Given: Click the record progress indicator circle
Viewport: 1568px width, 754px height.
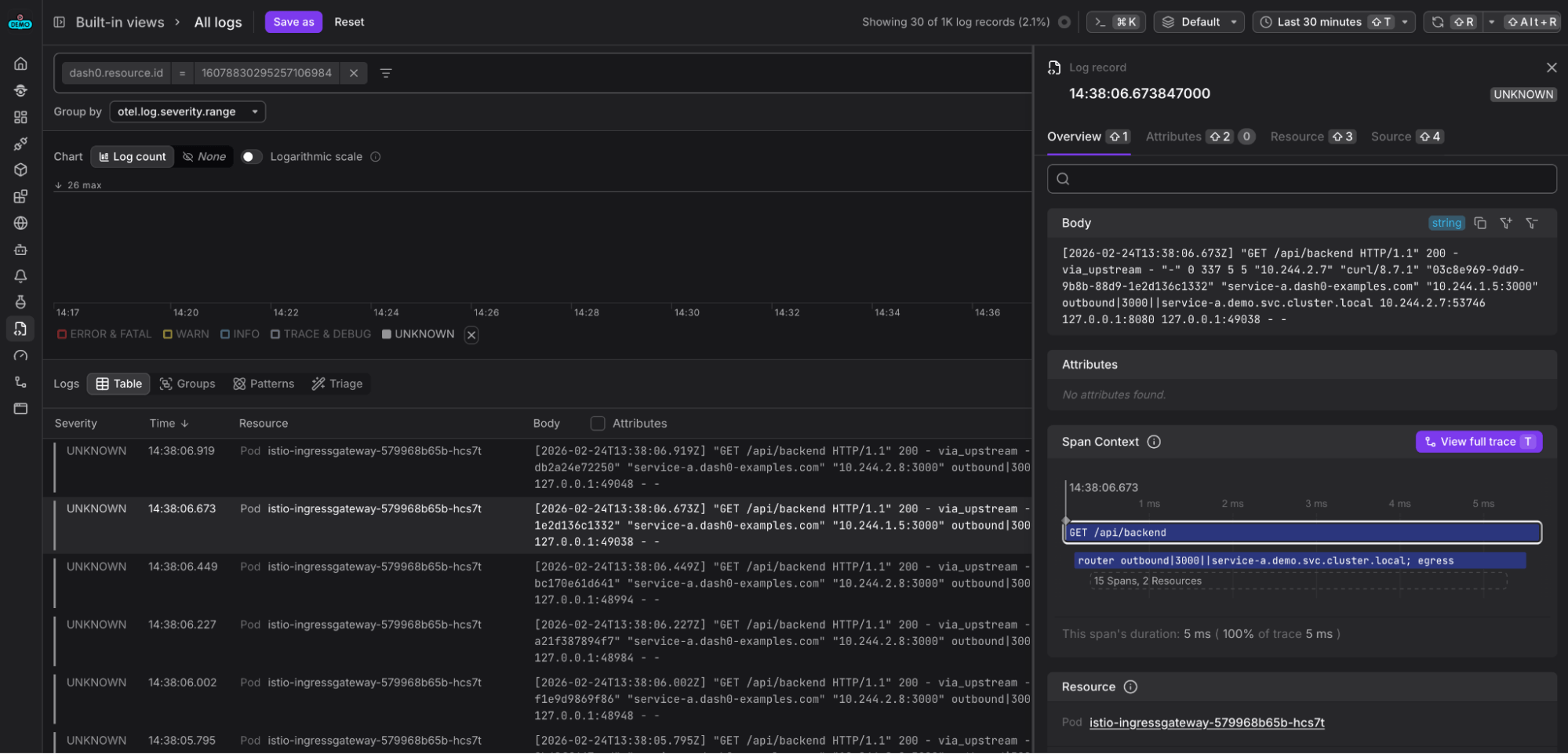Looking at the screenshot, I should pyautogui.click(x=1064, y=22).
